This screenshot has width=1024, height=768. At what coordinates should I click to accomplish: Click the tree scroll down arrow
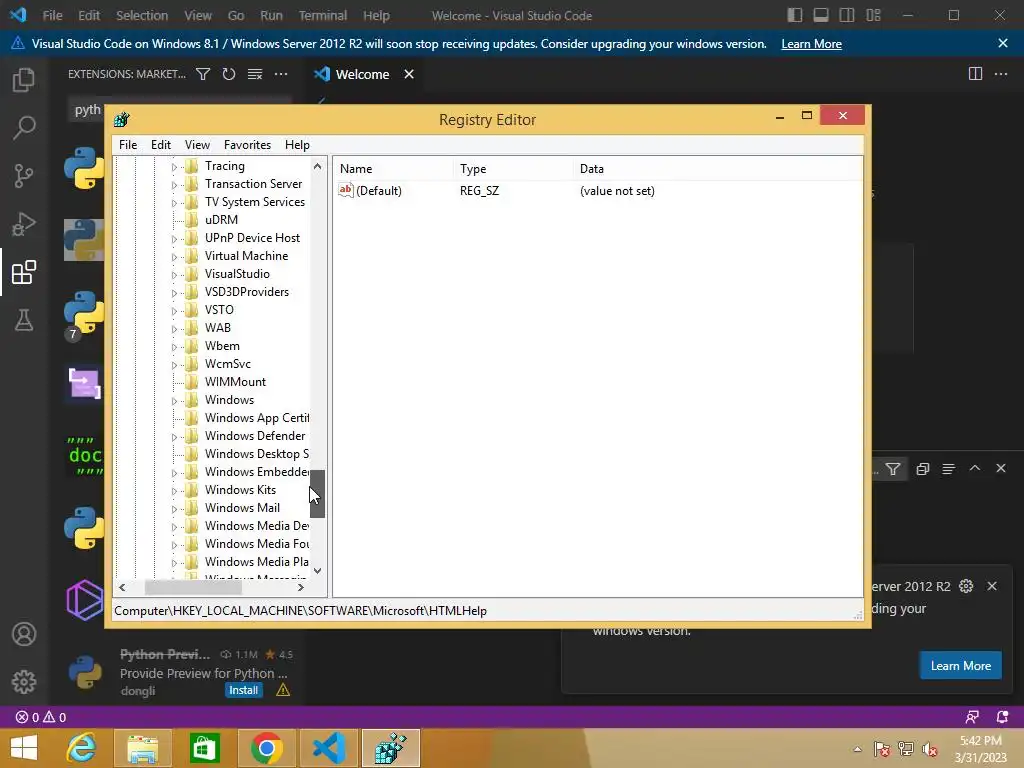click(317, 571)
